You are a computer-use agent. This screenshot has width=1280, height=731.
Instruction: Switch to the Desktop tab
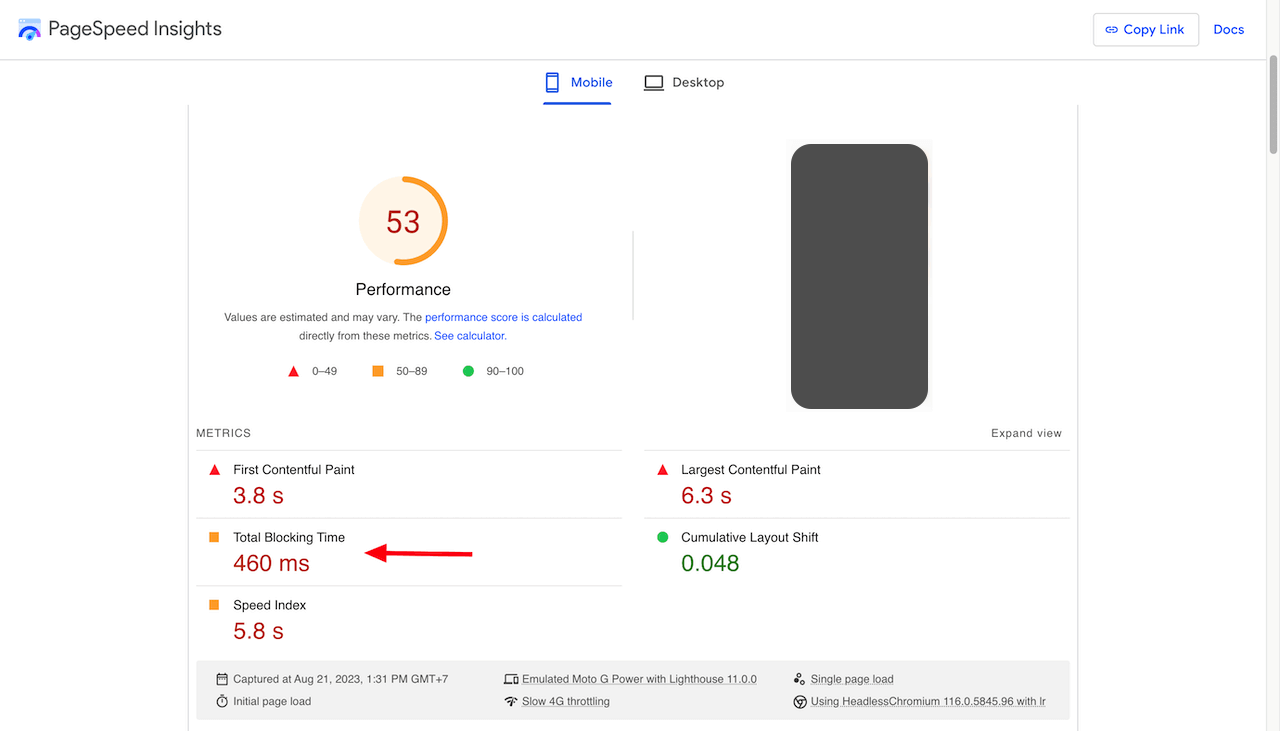click(x=684, y=82)
